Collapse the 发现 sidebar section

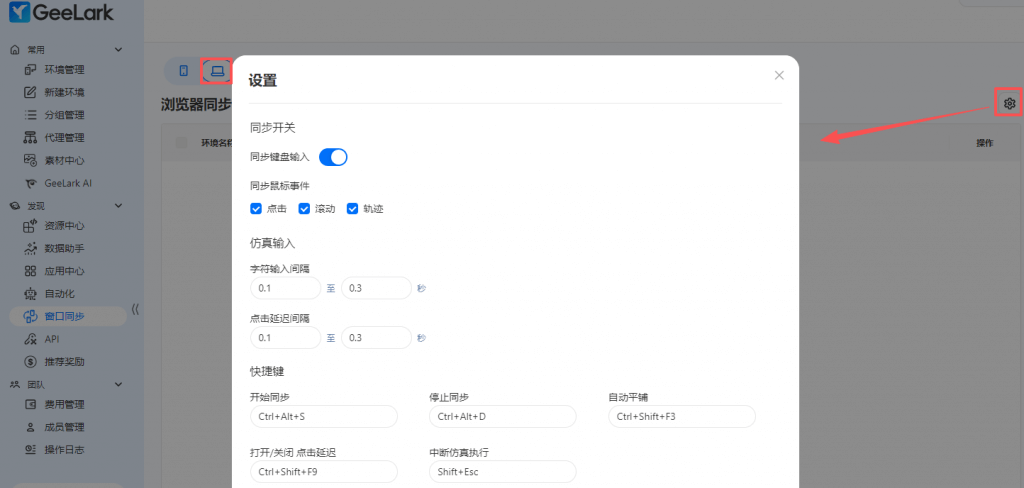[x=118, y=205]
